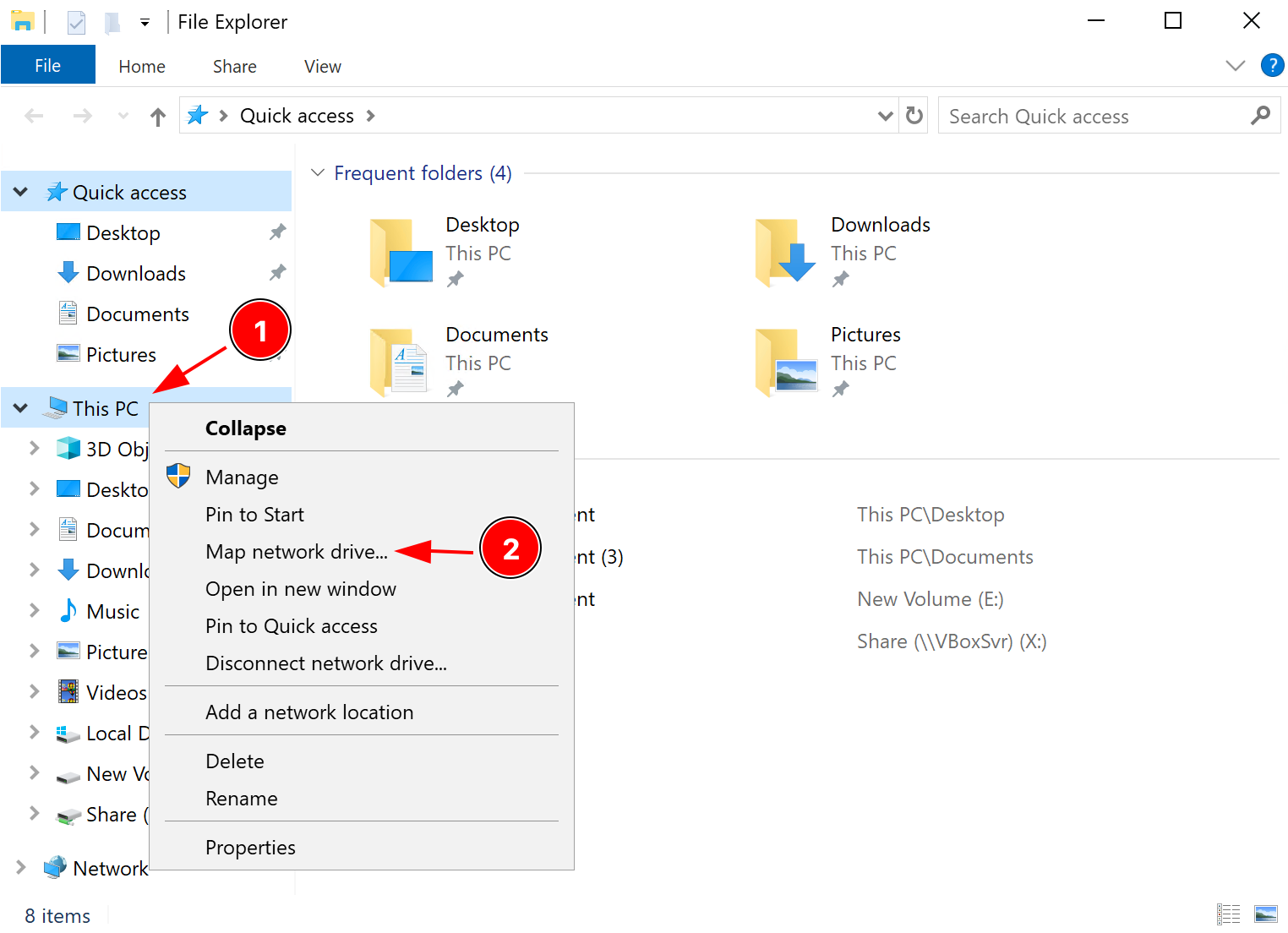Click Disconnect network drive option

point(326,663)
